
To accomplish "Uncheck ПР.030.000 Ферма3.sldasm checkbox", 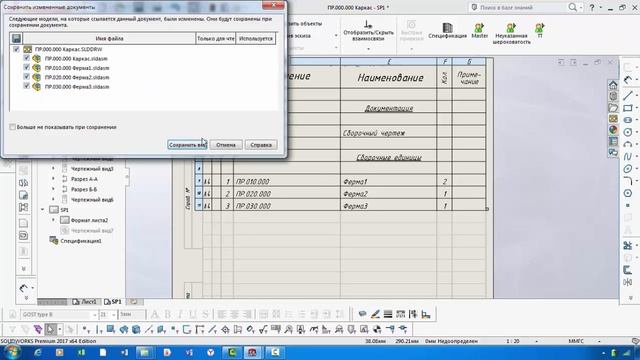I will 27,86.
